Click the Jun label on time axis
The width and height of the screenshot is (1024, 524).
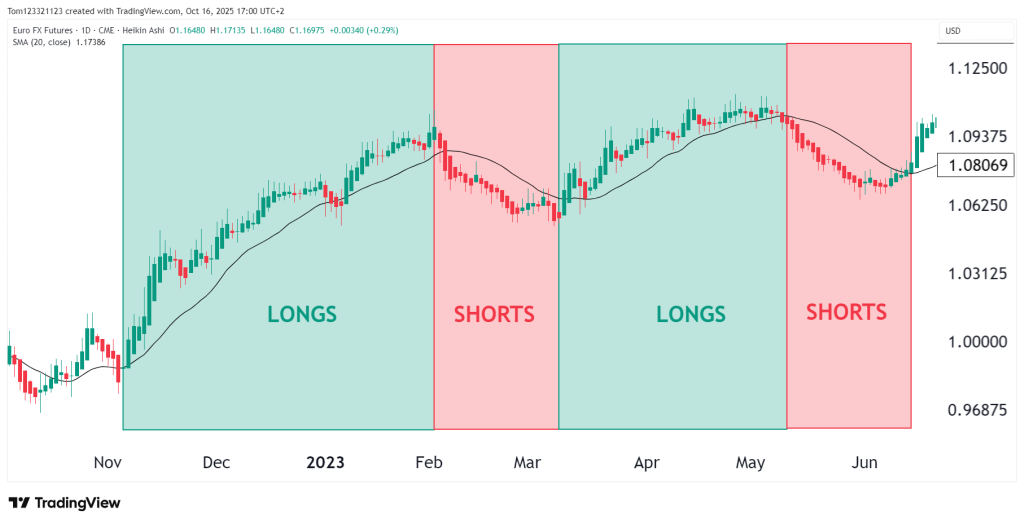[864, 463]
